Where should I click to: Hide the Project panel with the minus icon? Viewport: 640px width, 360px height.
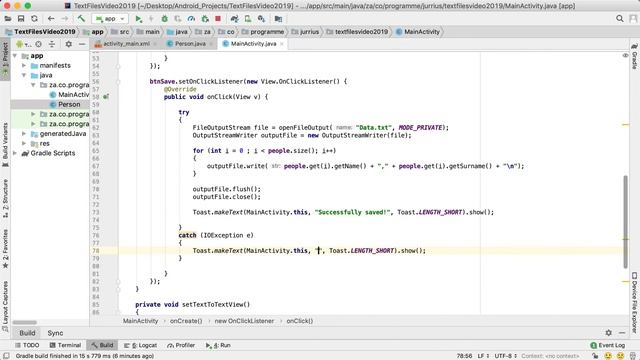tap(82, 44)
